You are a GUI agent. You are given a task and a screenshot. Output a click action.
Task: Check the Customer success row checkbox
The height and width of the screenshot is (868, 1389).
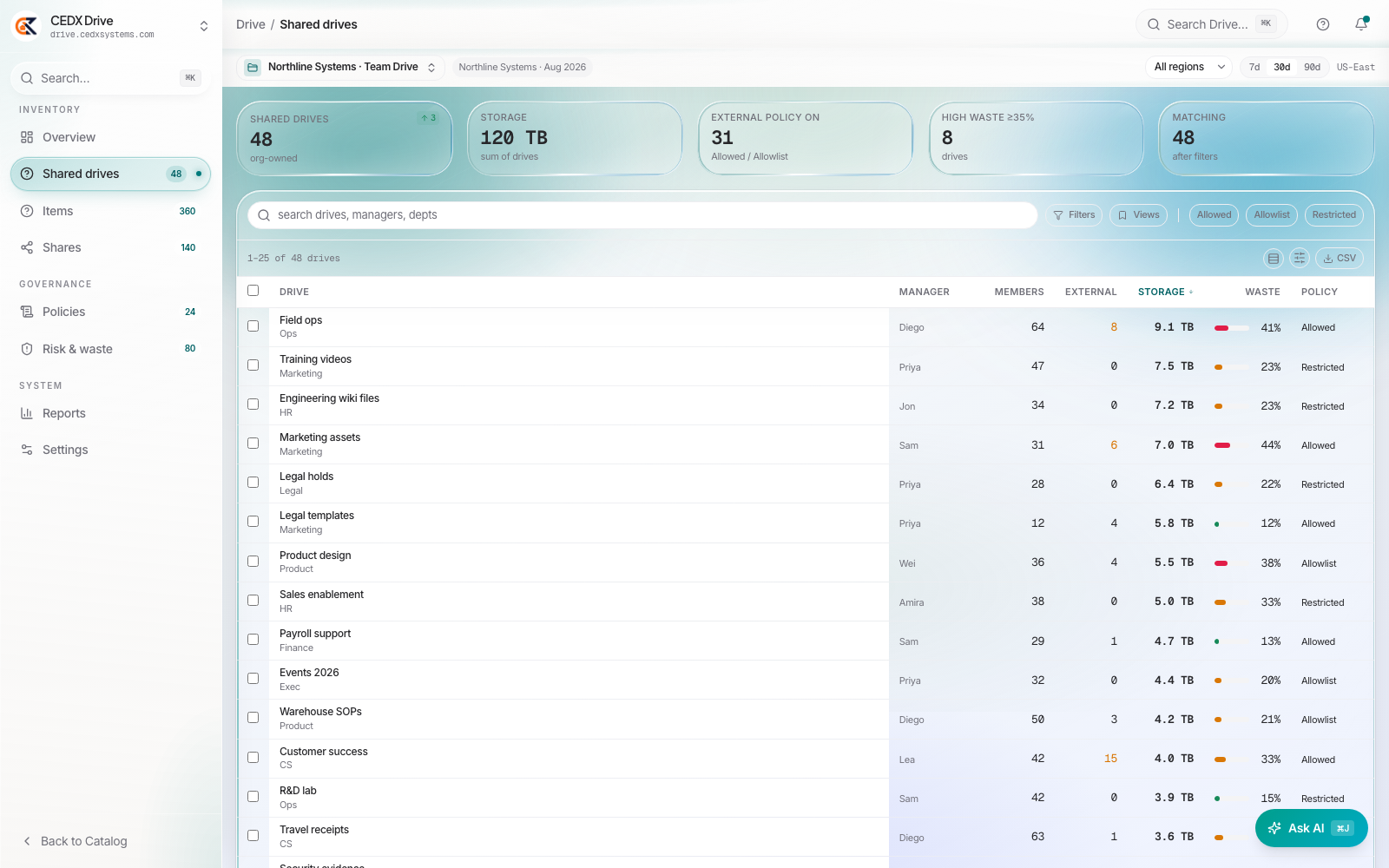(253, 758)
